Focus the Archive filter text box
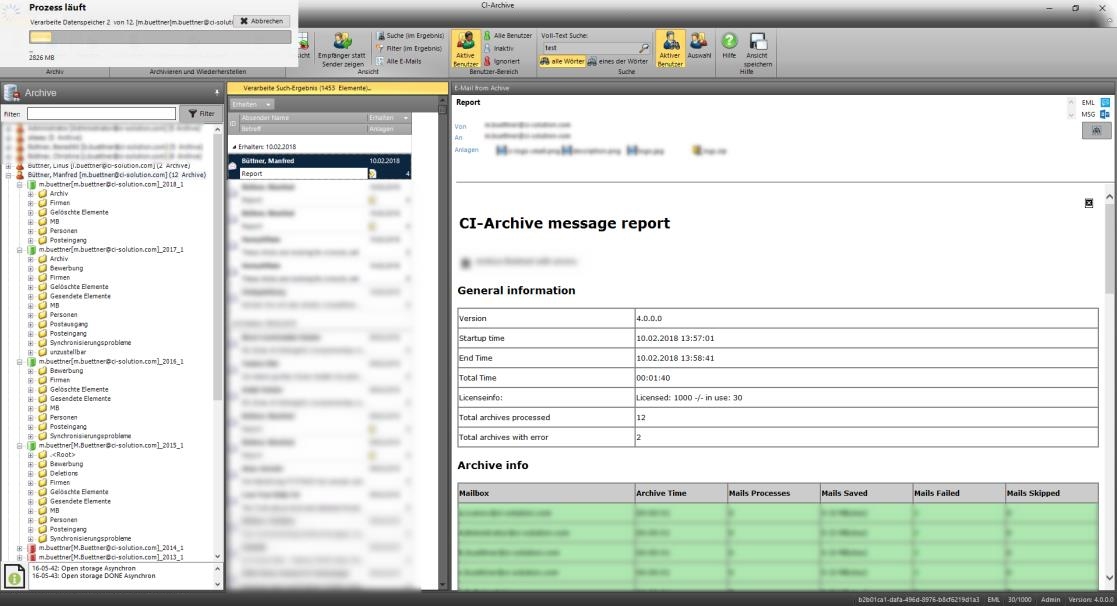Image resolution: width=1117 pixels, height=606 pixels. click(101, 114)
